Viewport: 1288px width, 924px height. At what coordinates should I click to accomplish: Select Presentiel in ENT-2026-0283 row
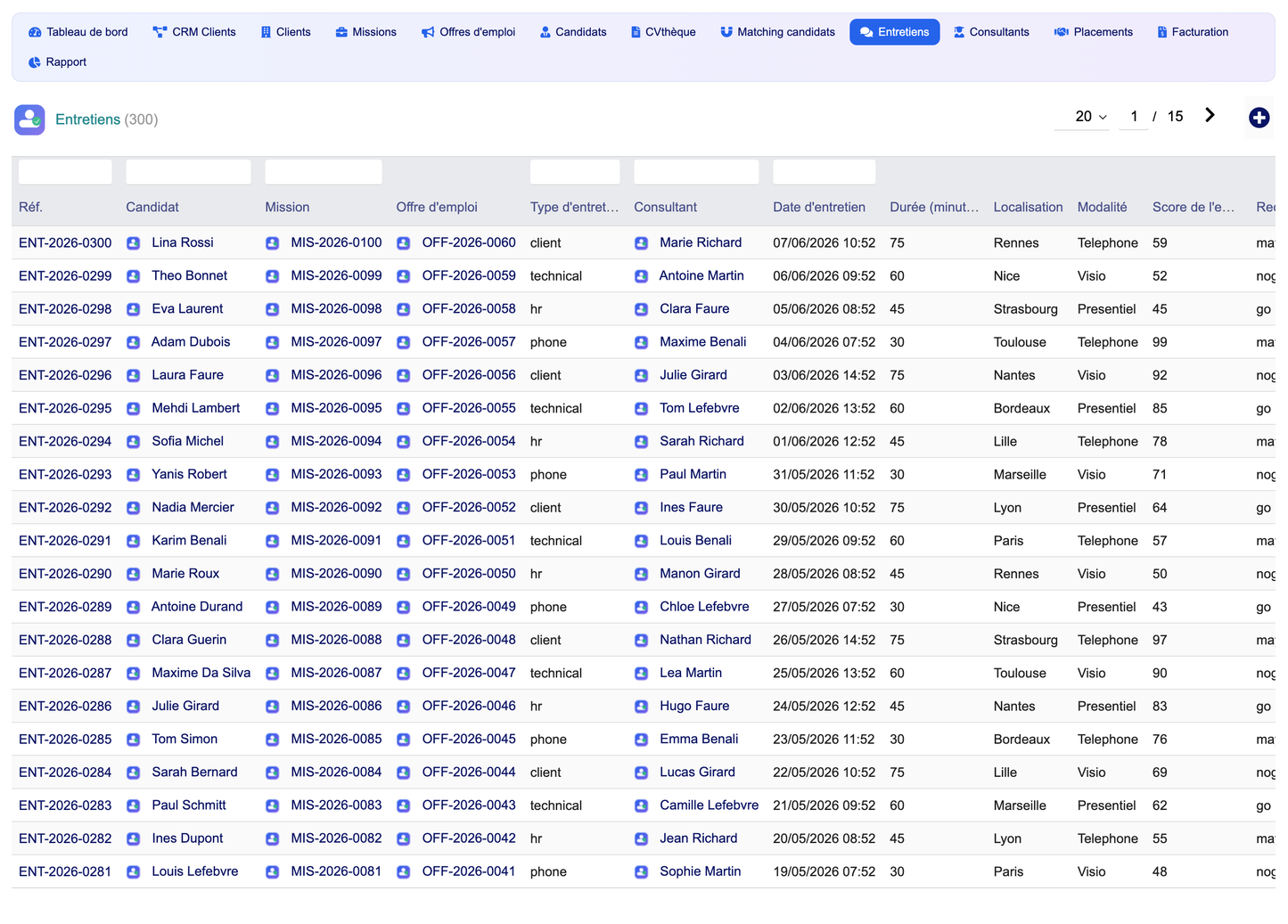1107,805
